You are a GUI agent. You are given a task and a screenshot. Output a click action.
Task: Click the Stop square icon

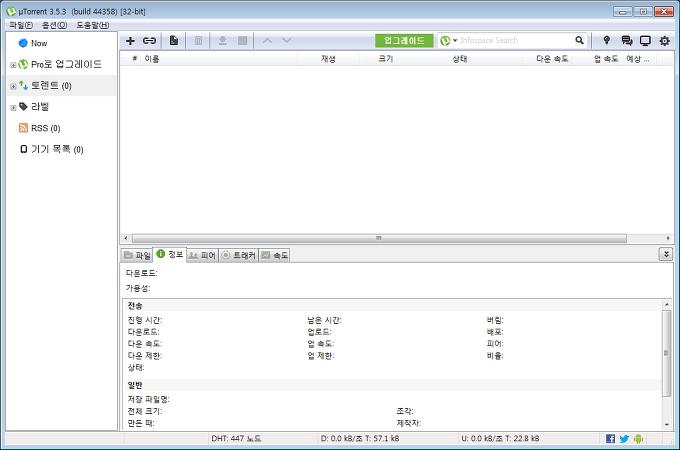[242, 41]
